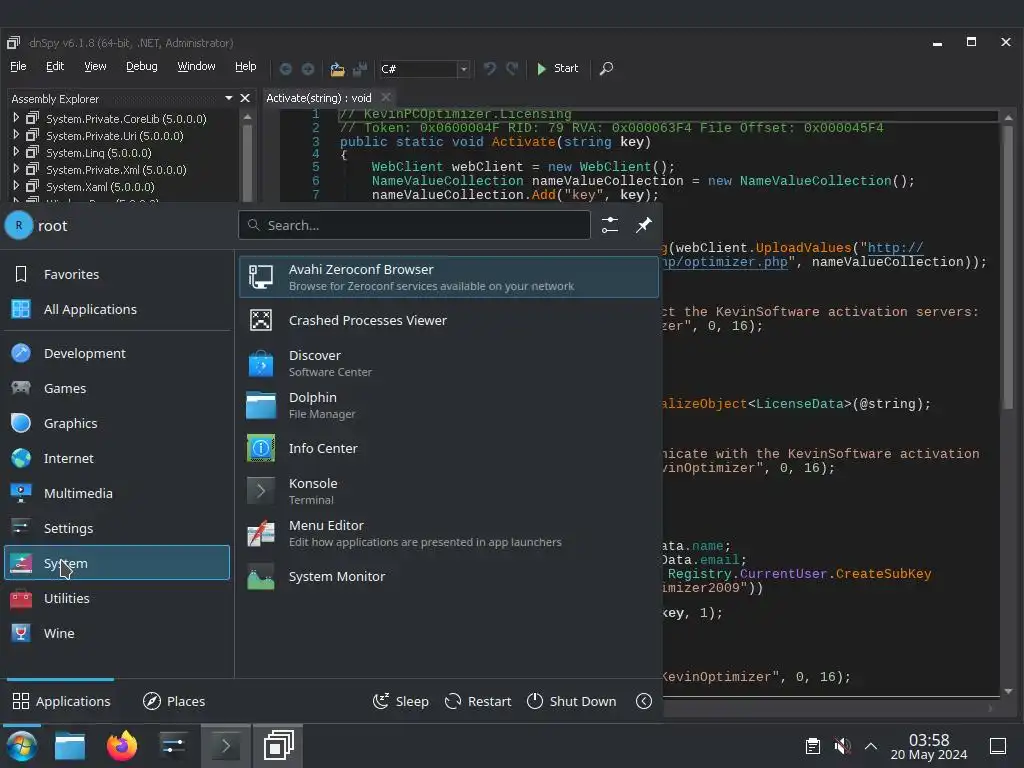Open Assembly Explorer panel options dropdown arrow
1024x768 pixels.
click(229, 98)
